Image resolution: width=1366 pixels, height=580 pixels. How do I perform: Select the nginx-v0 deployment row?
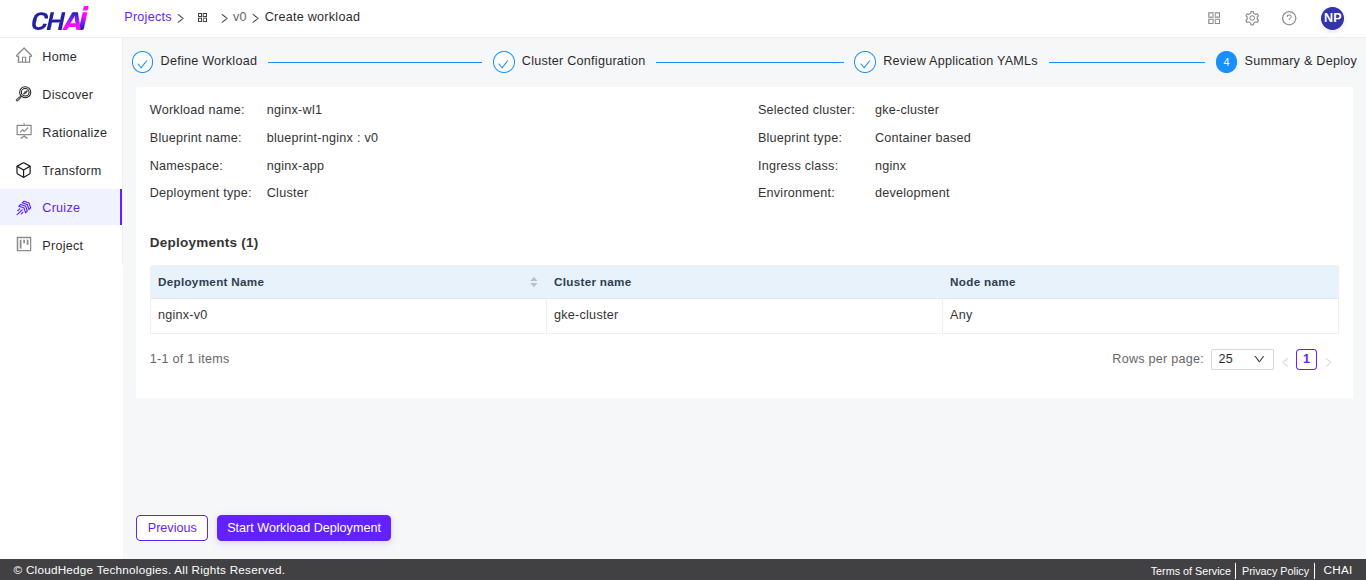pyautogui.click(x=348, y=315)
